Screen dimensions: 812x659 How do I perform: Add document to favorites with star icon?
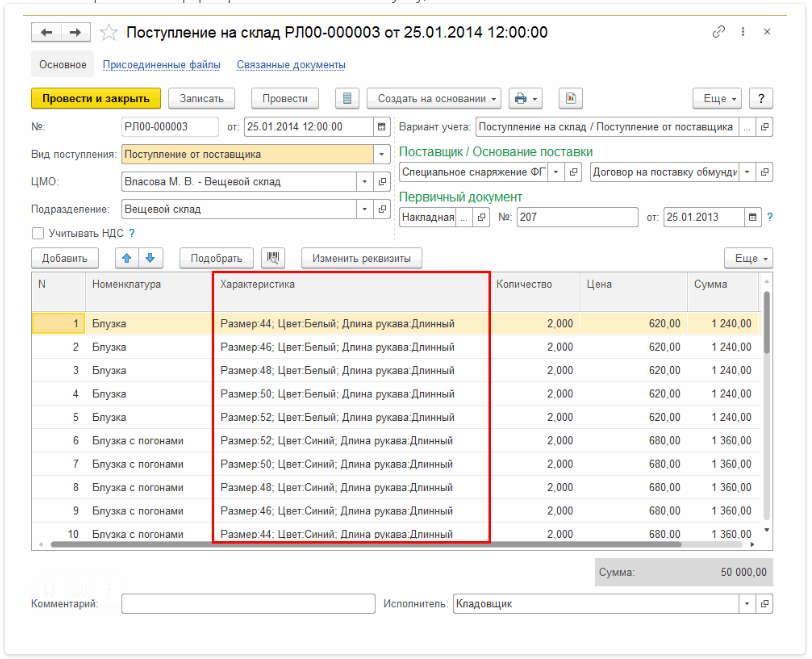click(x=109, y=33)
